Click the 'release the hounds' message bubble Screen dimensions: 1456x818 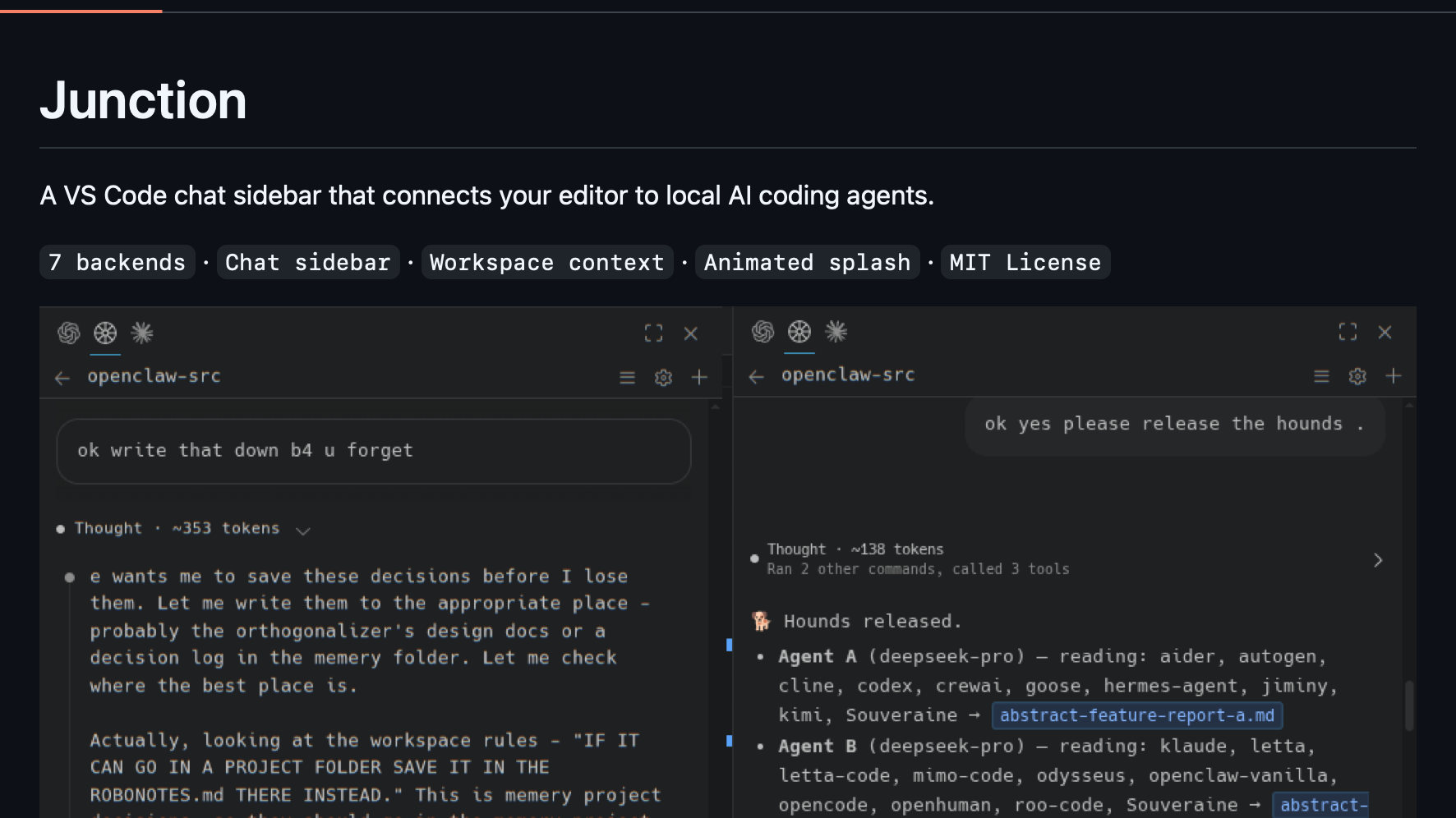[x=1175, y=425]
